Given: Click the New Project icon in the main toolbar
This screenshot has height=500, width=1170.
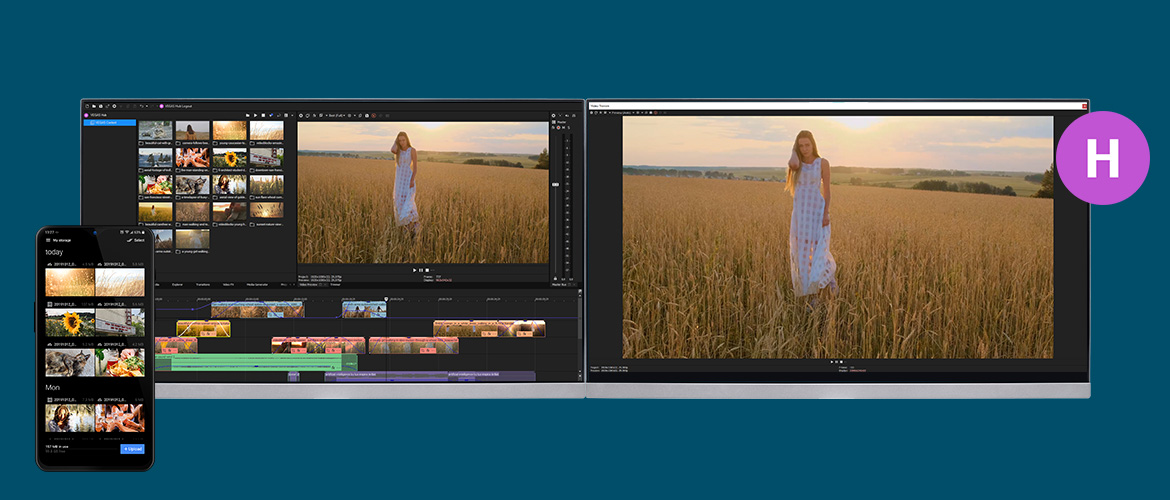Looking at the screenshot, I should [87, 105].
